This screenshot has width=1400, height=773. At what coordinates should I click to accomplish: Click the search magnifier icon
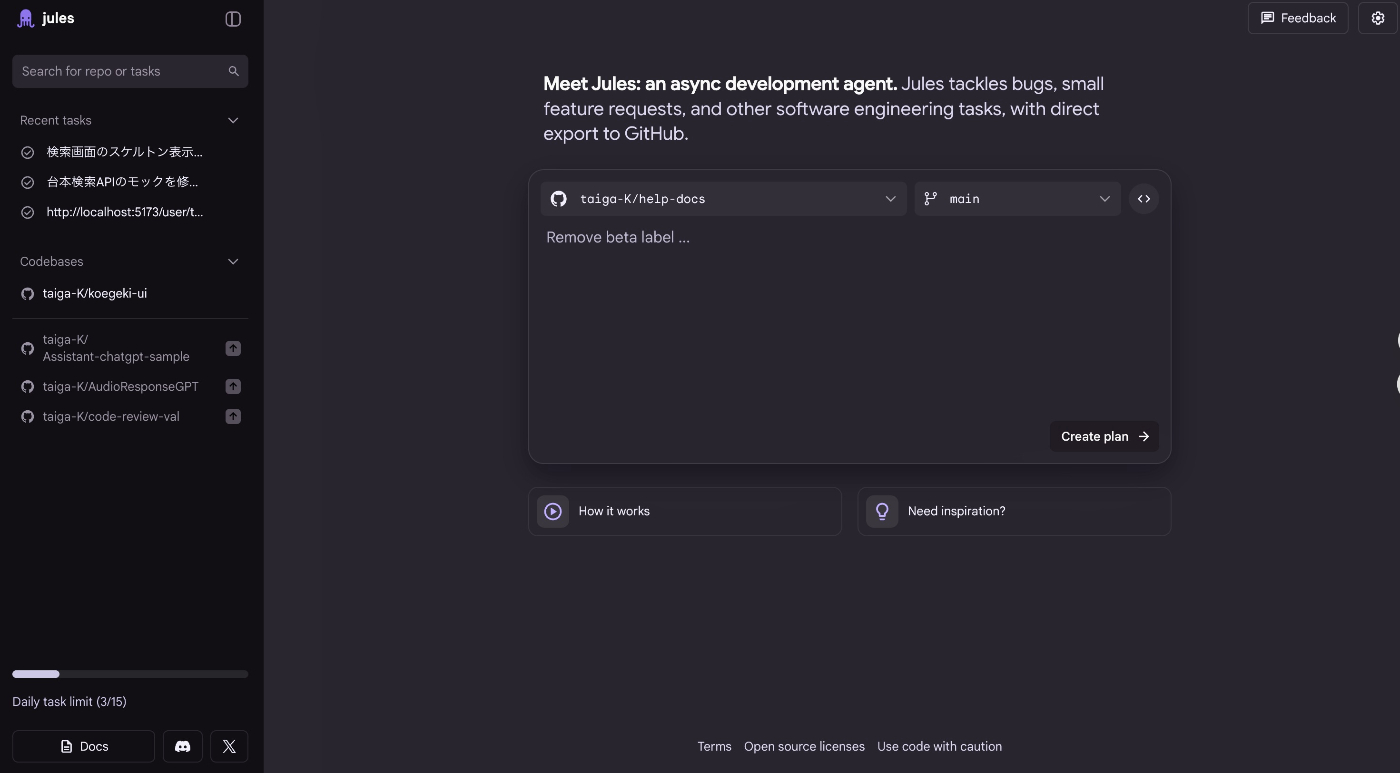234,71
